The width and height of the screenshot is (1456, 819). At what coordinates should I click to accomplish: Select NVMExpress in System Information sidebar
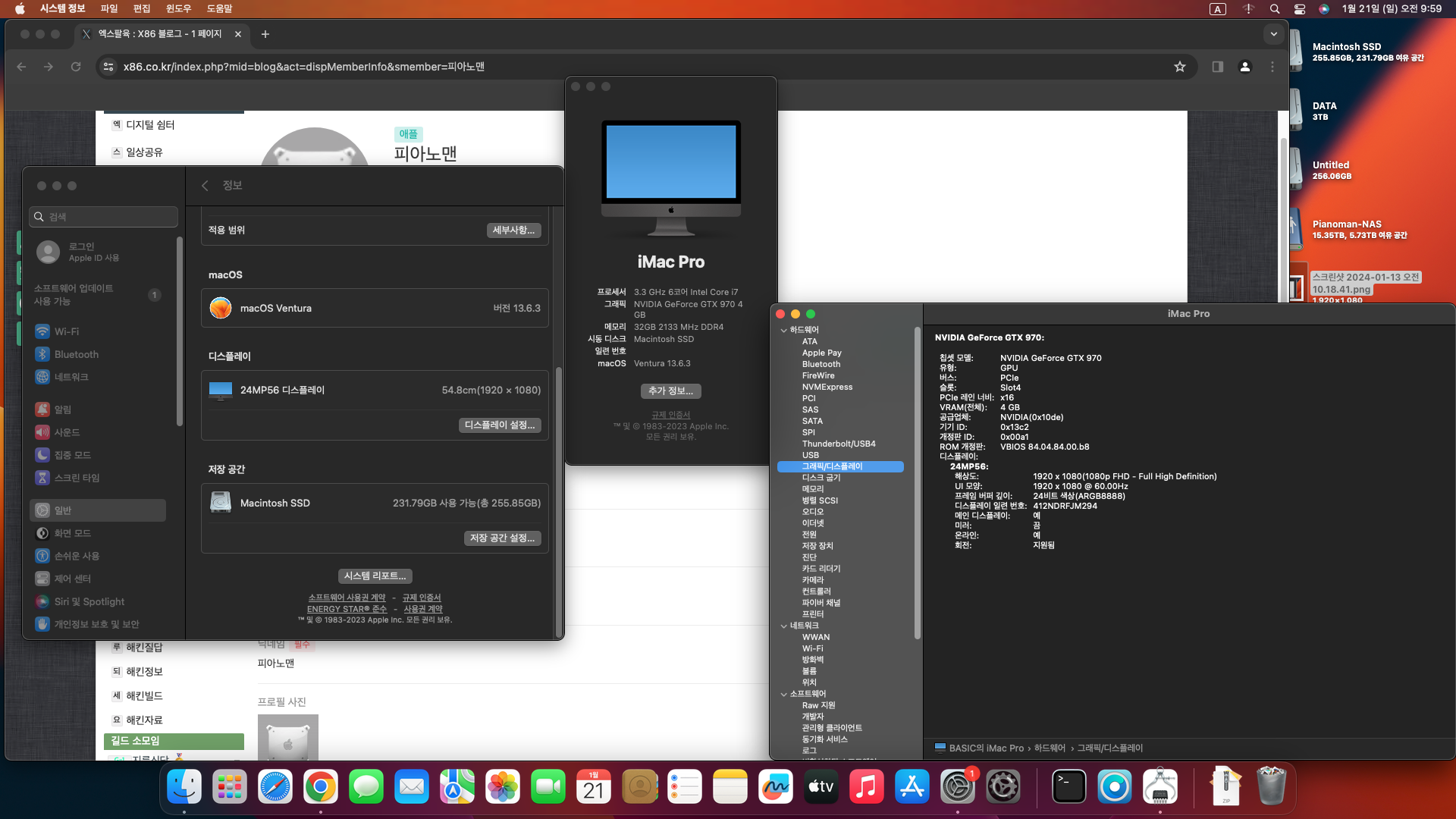(827, 387)
